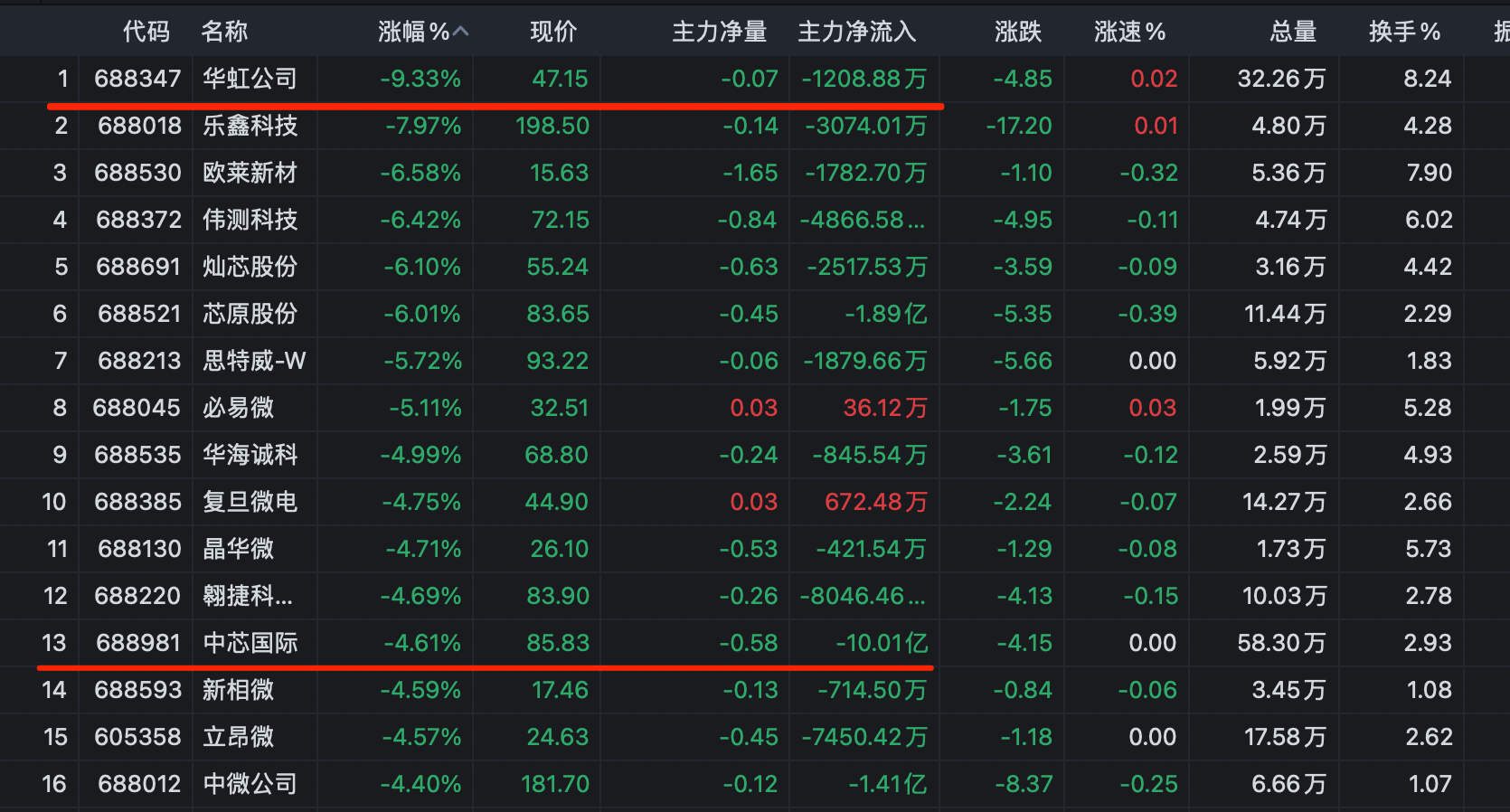Click stock code 688385
This screenshot has height=812, width=1510.
pyautogui.click(x=137, y=502)
